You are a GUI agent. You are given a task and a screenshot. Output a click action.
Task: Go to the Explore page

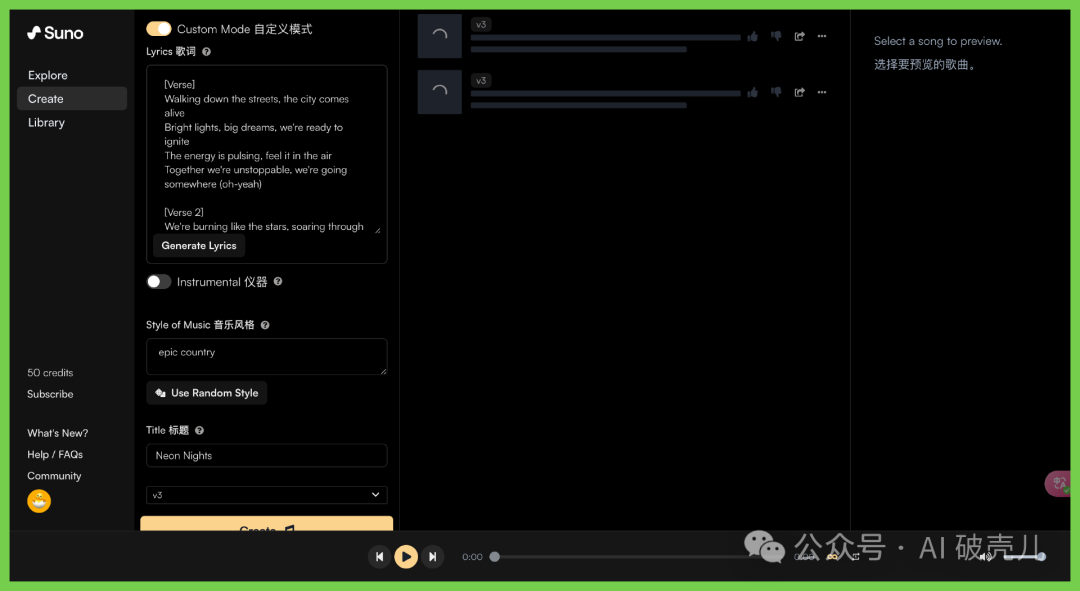click(x=48, y=76)
